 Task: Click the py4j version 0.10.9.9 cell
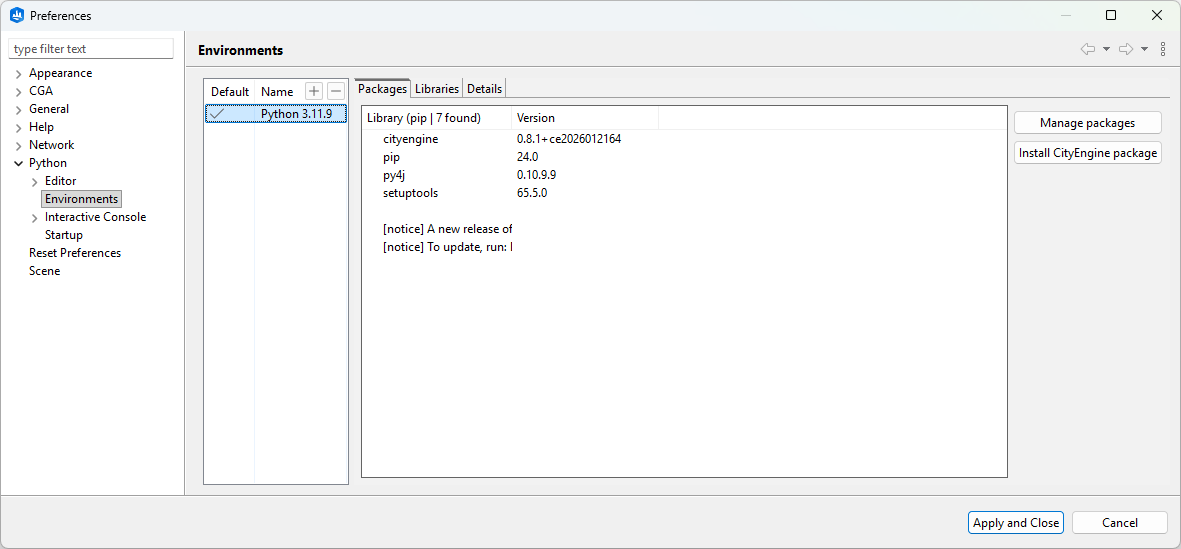[x=536, y=175]
